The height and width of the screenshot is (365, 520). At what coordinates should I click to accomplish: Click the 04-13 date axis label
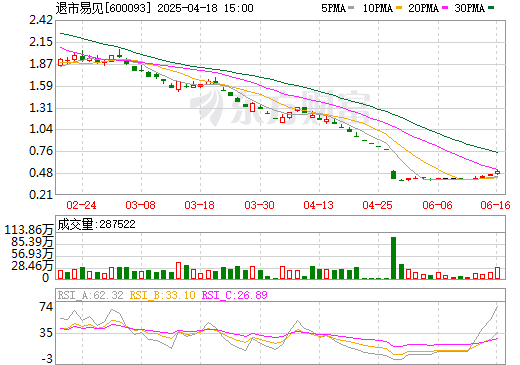318,205
